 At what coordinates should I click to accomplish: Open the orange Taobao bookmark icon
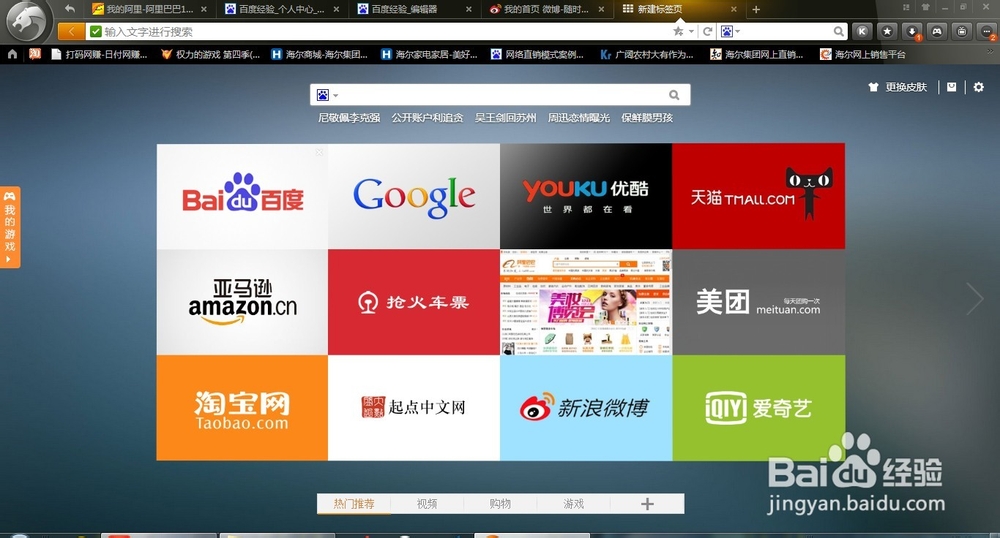pos(35,54)
